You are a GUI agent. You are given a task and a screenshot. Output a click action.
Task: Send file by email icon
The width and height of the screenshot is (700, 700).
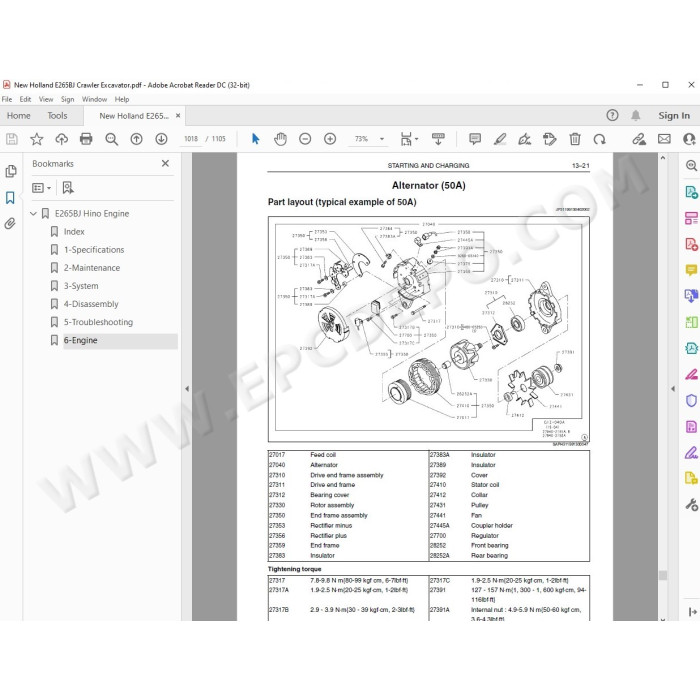664,139
